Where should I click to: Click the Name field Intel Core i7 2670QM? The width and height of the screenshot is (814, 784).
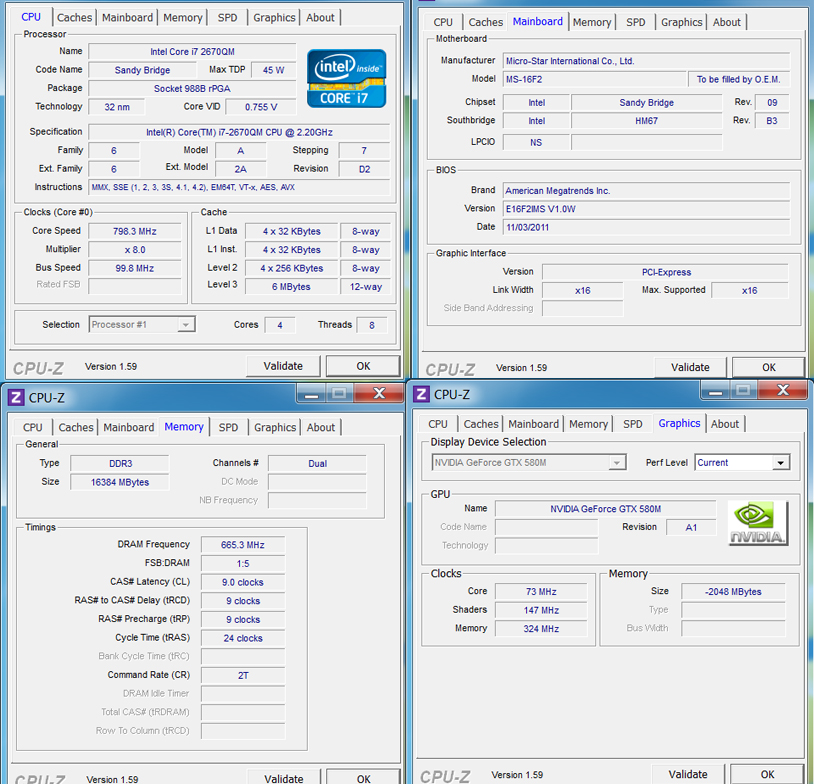pos(192,51)
